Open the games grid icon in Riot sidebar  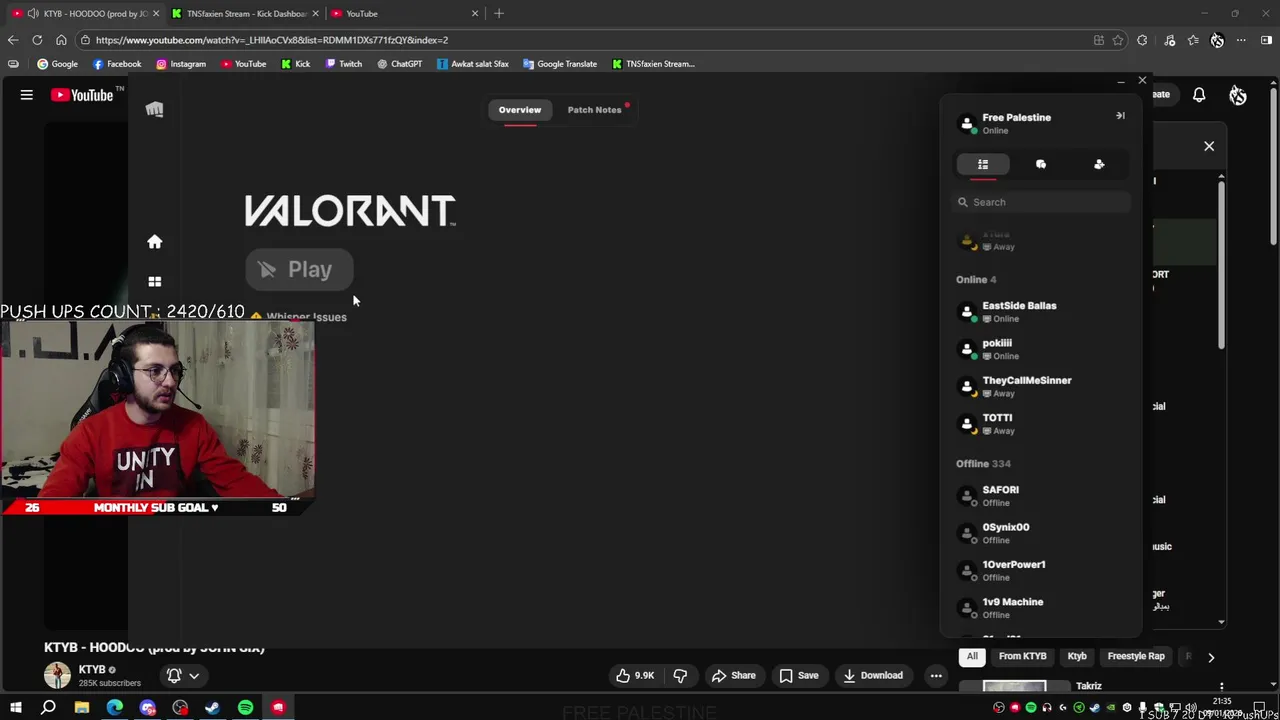point(154,282)
